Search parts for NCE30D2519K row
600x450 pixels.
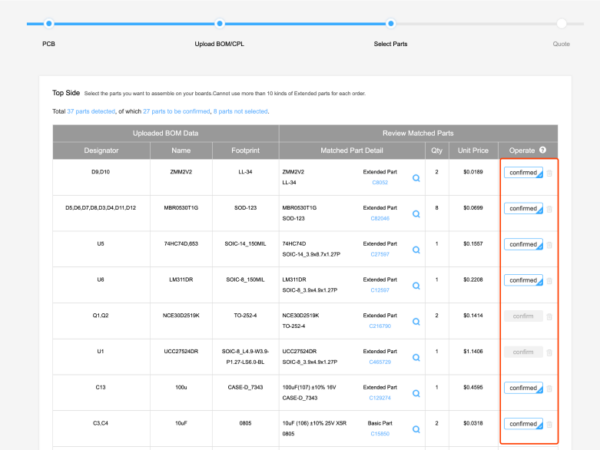tap(416, 322)
